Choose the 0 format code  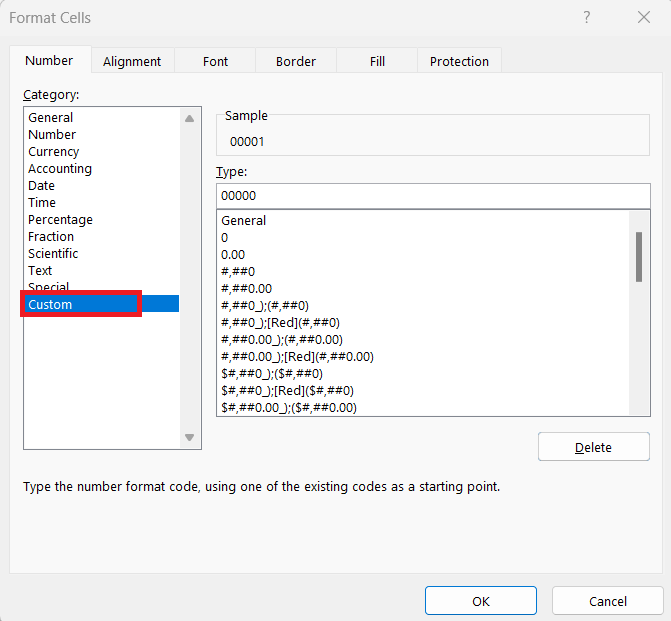click(423, 238)
